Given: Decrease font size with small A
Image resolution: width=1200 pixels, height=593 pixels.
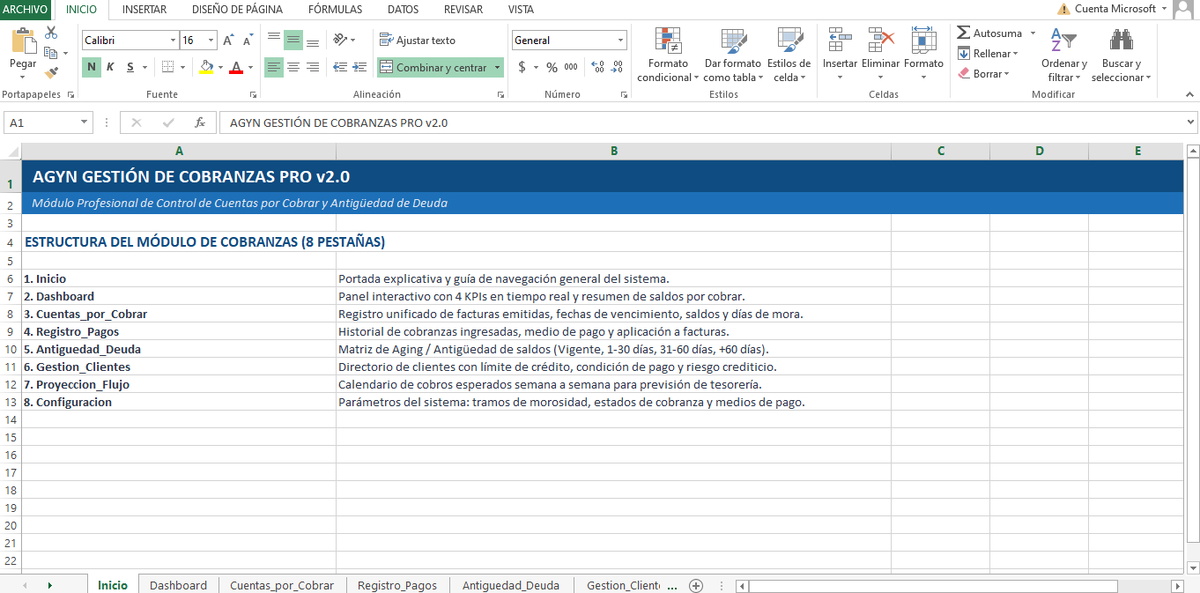Looking at the screenshot, I should click(x=246, y=40).
